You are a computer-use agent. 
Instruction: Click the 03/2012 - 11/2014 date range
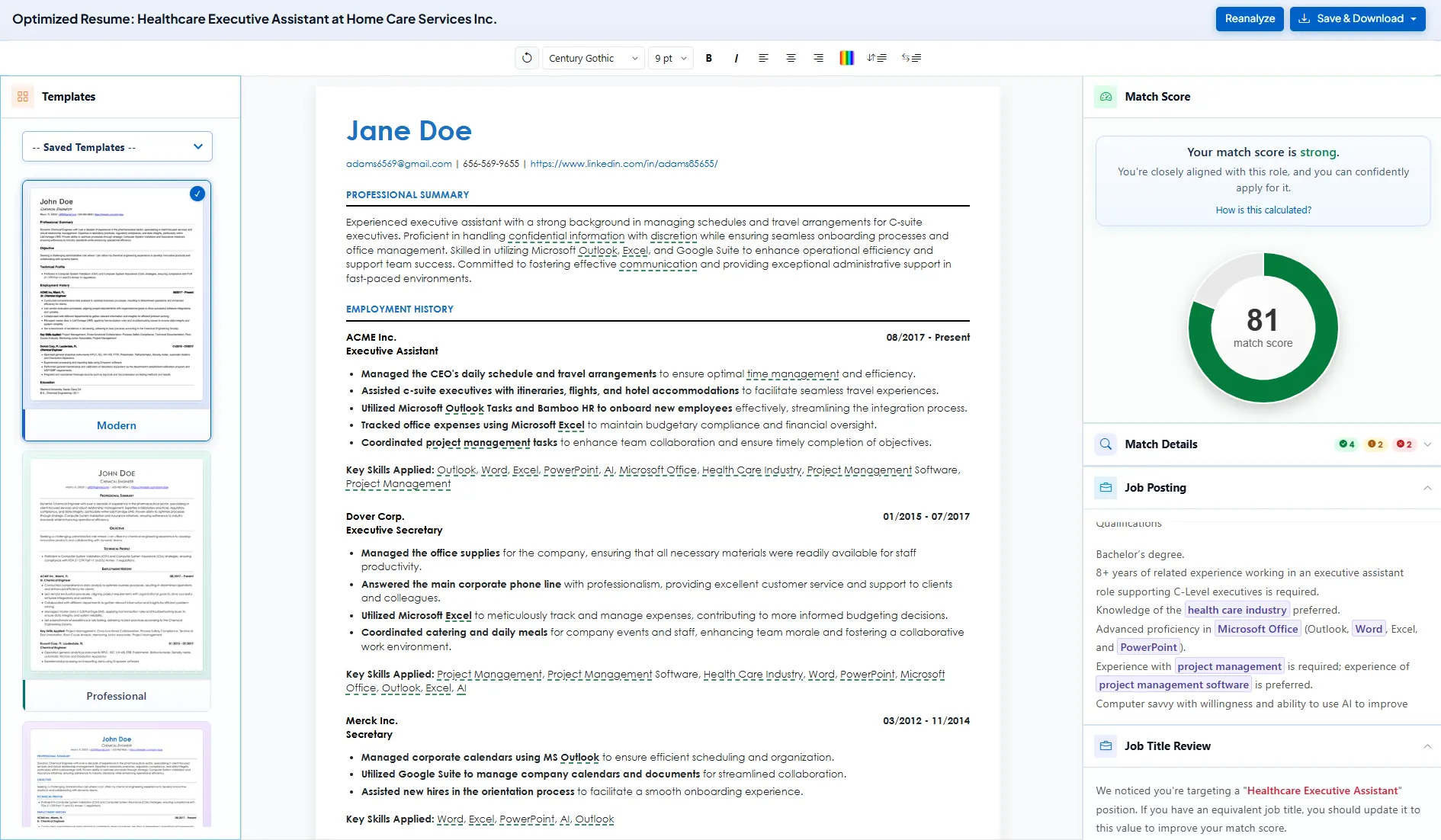click(926, 721)
